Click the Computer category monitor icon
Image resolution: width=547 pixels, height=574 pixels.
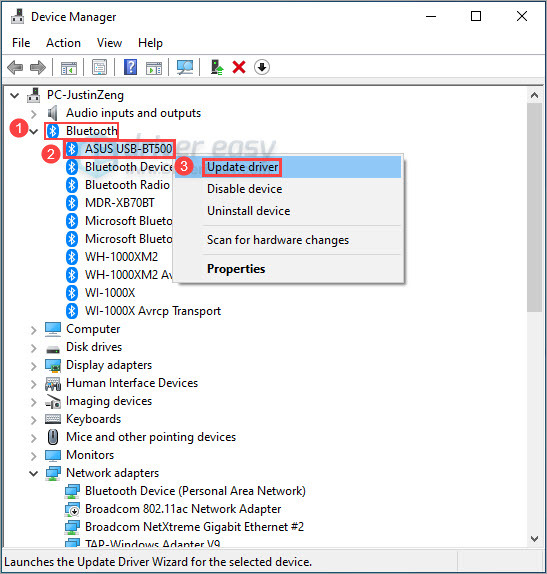53,329
